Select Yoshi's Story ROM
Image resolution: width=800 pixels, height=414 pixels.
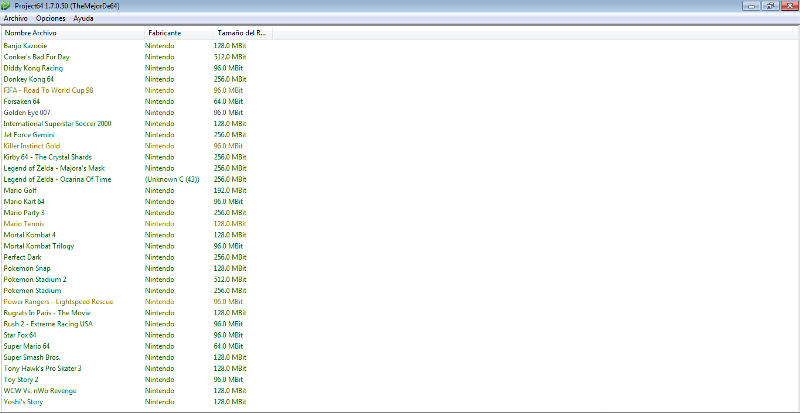(x=23, y=402)
